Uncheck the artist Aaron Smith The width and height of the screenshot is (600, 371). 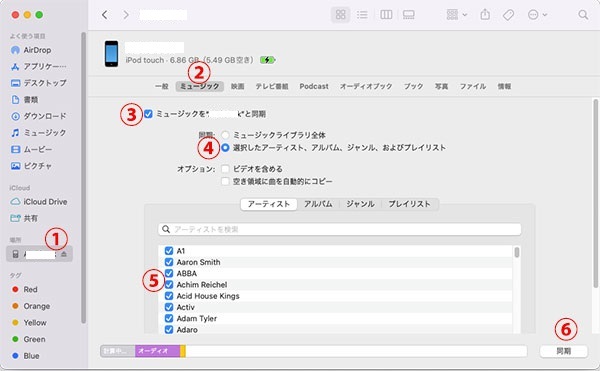169,262
